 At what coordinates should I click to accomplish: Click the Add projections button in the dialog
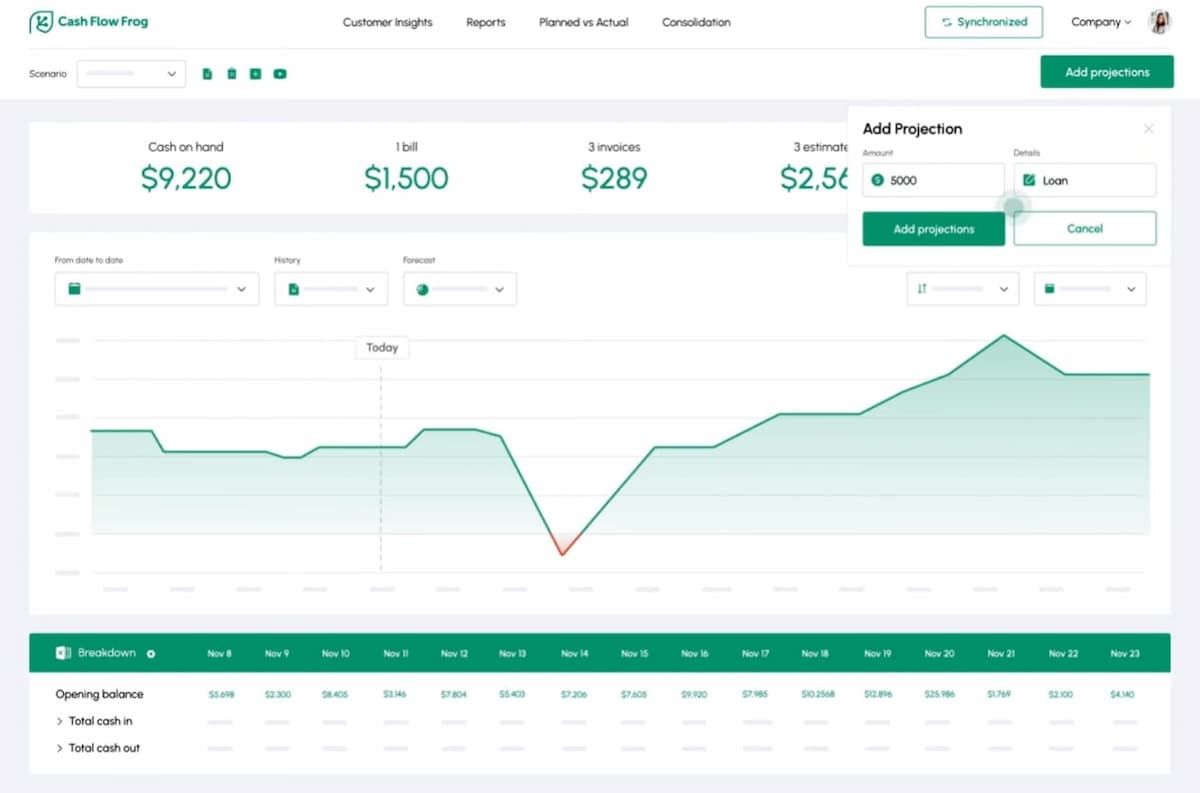click(x=933, y=229)
